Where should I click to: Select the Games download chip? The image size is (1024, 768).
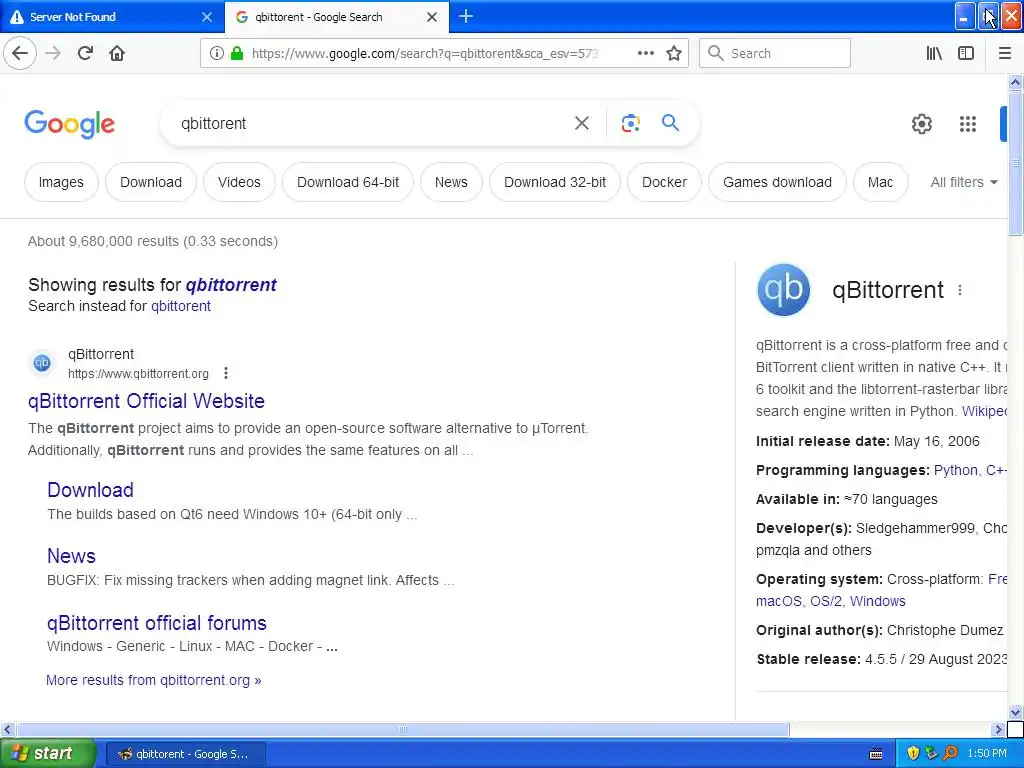click(777, 182)
